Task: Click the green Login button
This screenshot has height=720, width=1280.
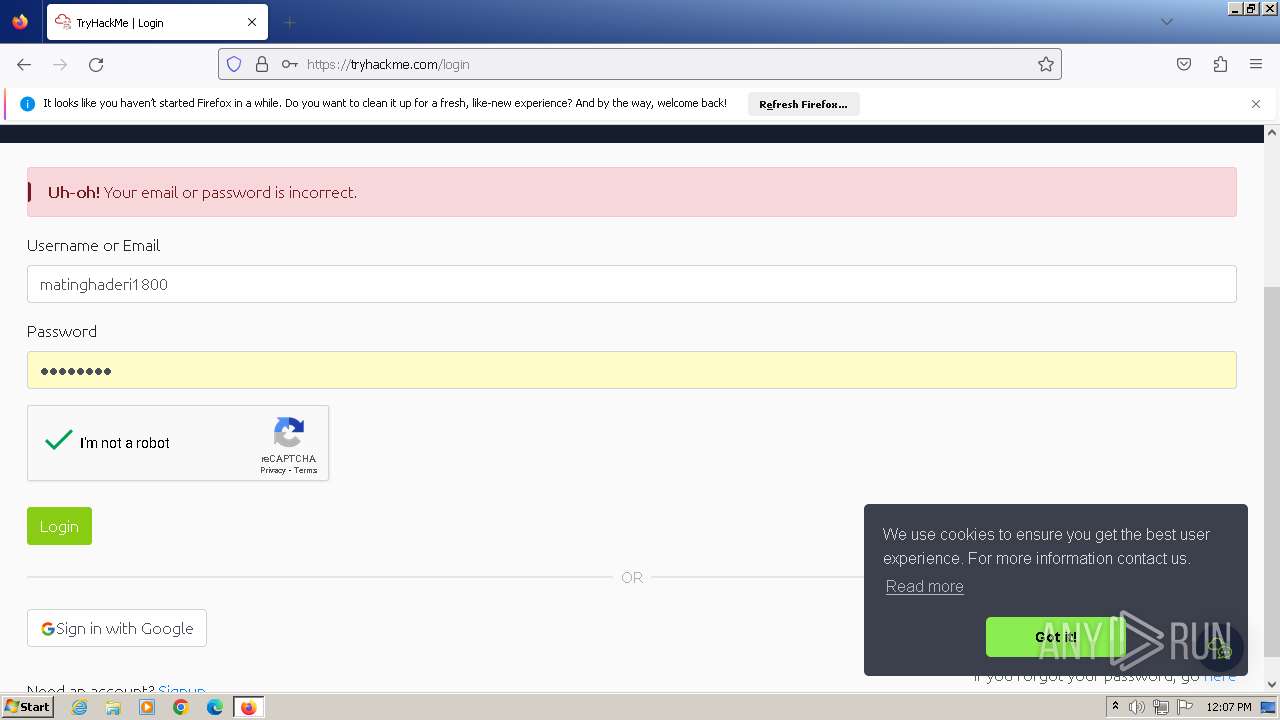Action: [x=59, y=526]
